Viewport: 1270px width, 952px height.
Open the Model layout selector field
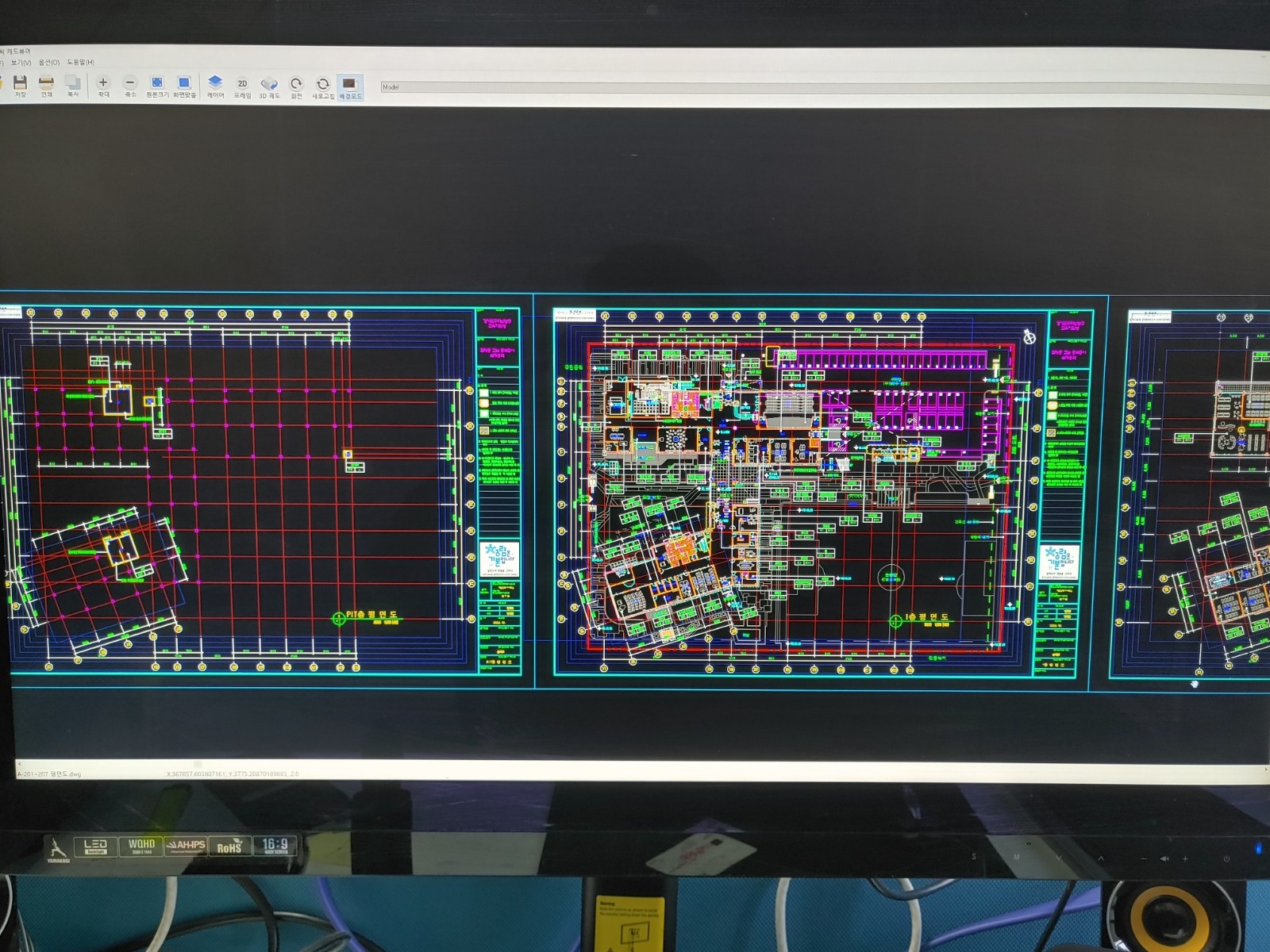[824, 87]
